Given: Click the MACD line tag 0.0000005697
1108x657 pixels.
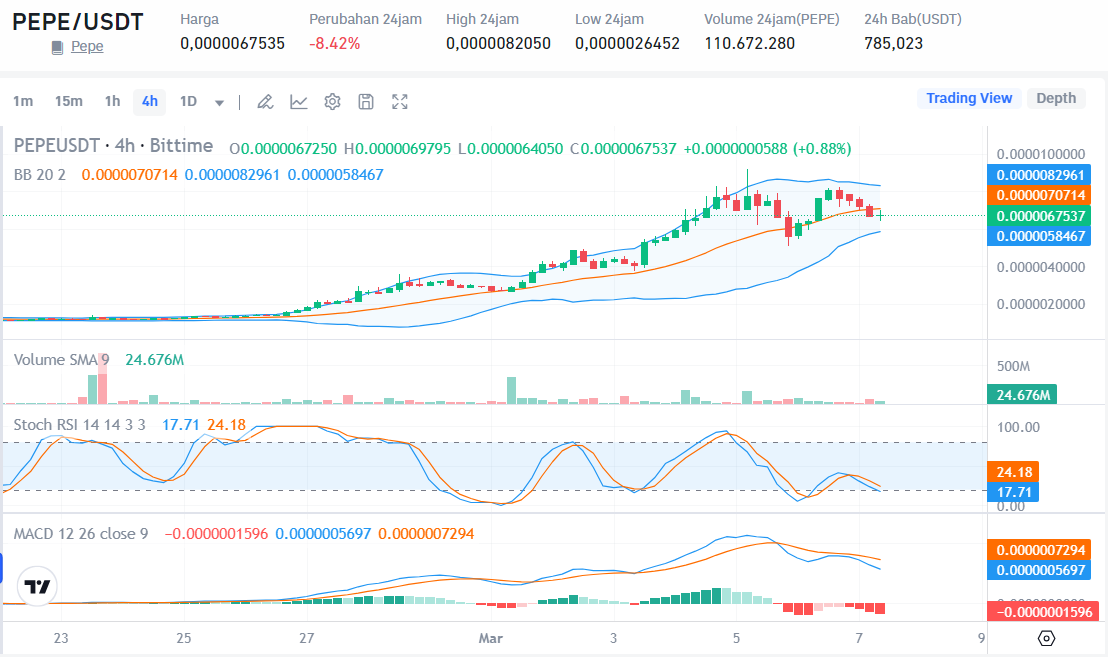Looking at the screenshot, I should pos(1040,570).
